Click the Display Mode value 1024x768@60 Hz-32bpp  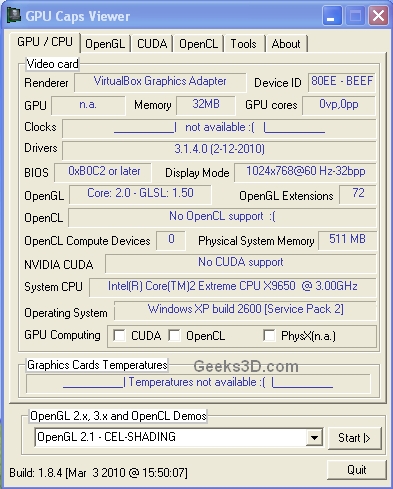[x=305, y=172]
